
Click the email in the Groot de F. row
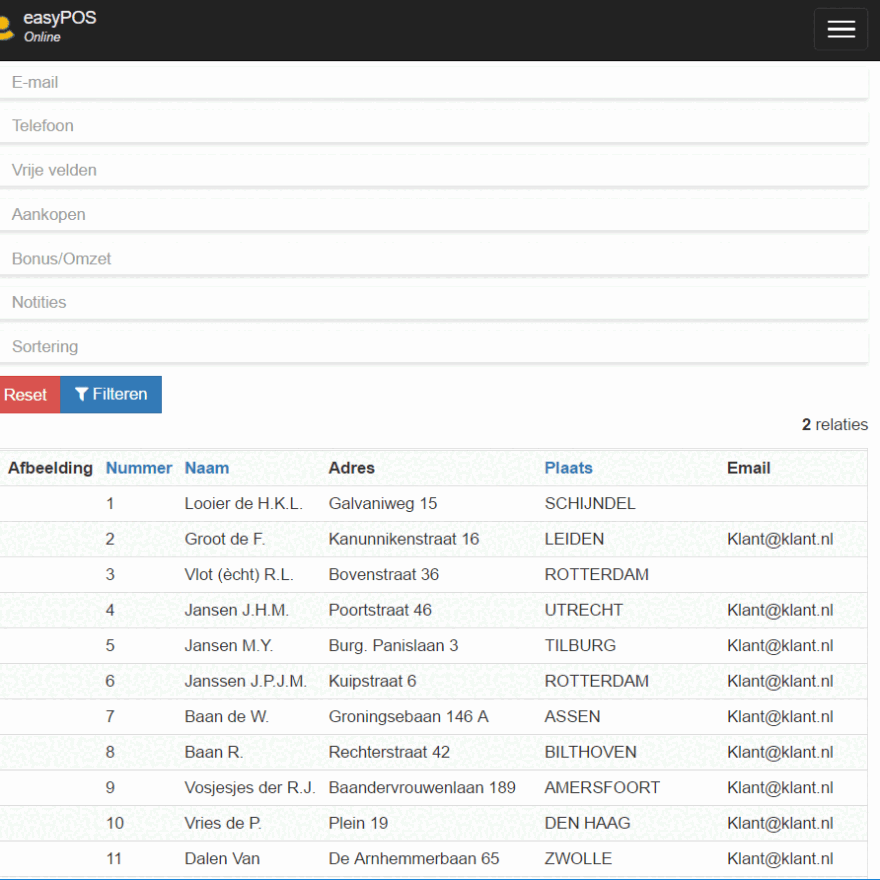click(780, 539)
